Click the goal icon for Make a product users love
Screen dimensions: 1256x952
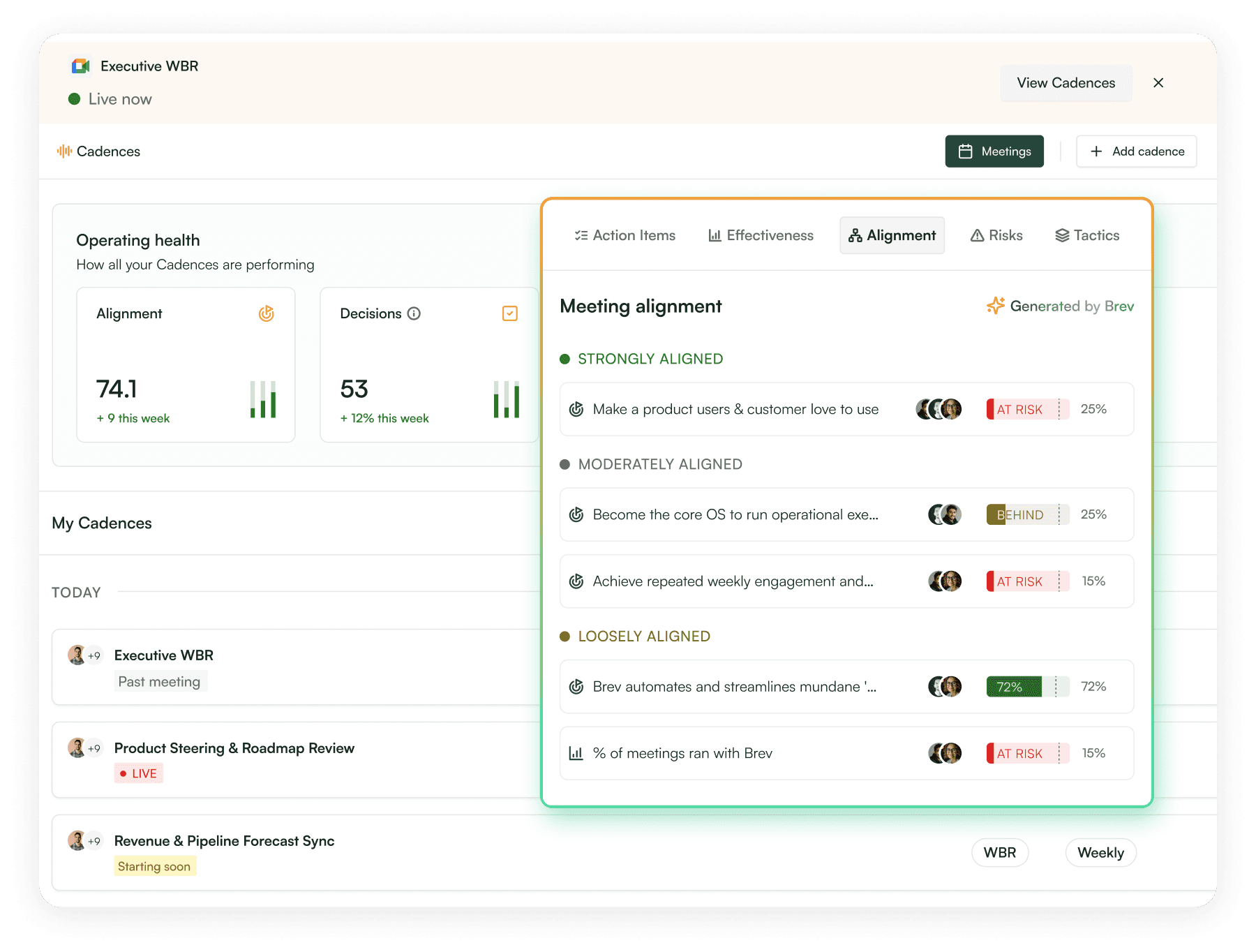[576, 410]
